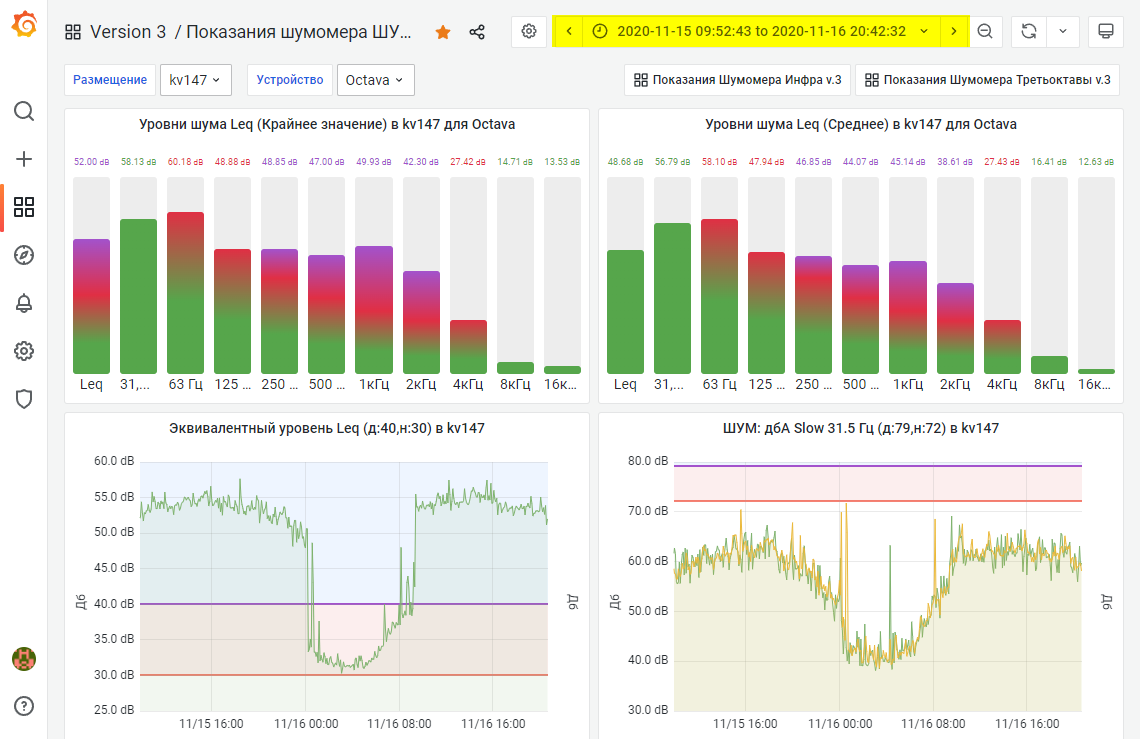Screen dimensions: 1140x739
Task: Open search via magnifier sidebar icon
Action: [24, 111]
